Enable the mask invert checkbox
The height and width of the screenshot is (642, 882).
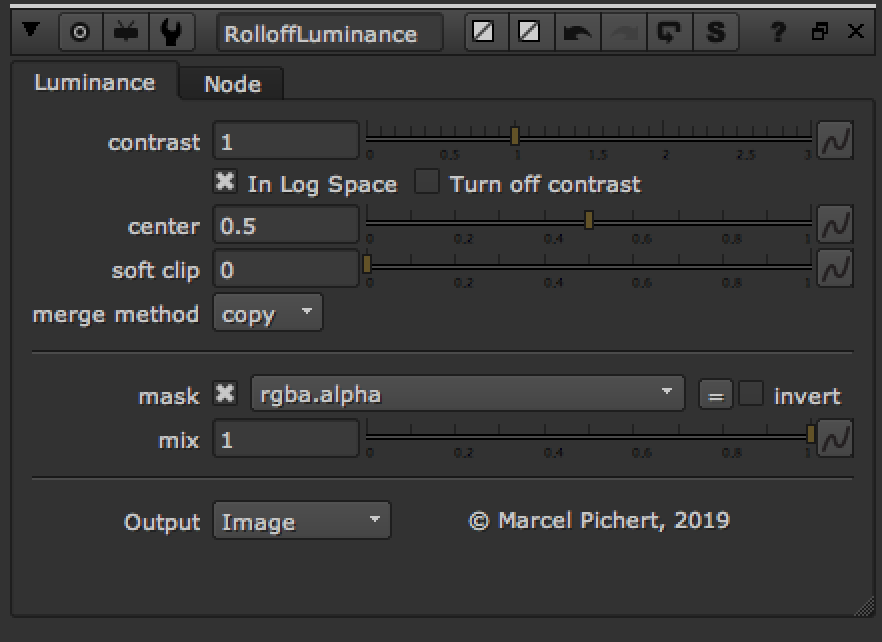coord(751,395)
